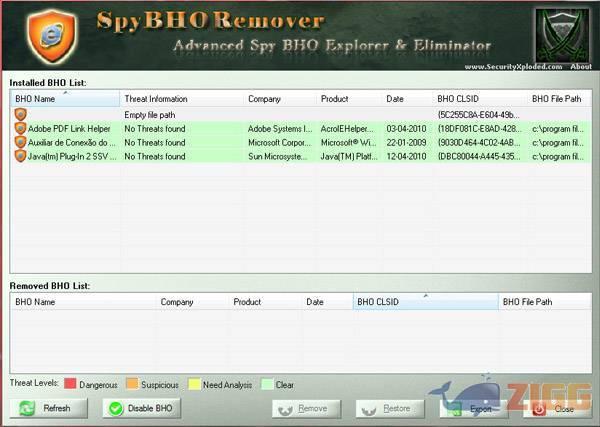Image resolution: width=600 pixels, height=427 pixels.
Task: Click the icon of the empty file path entry
Action: 20,115
